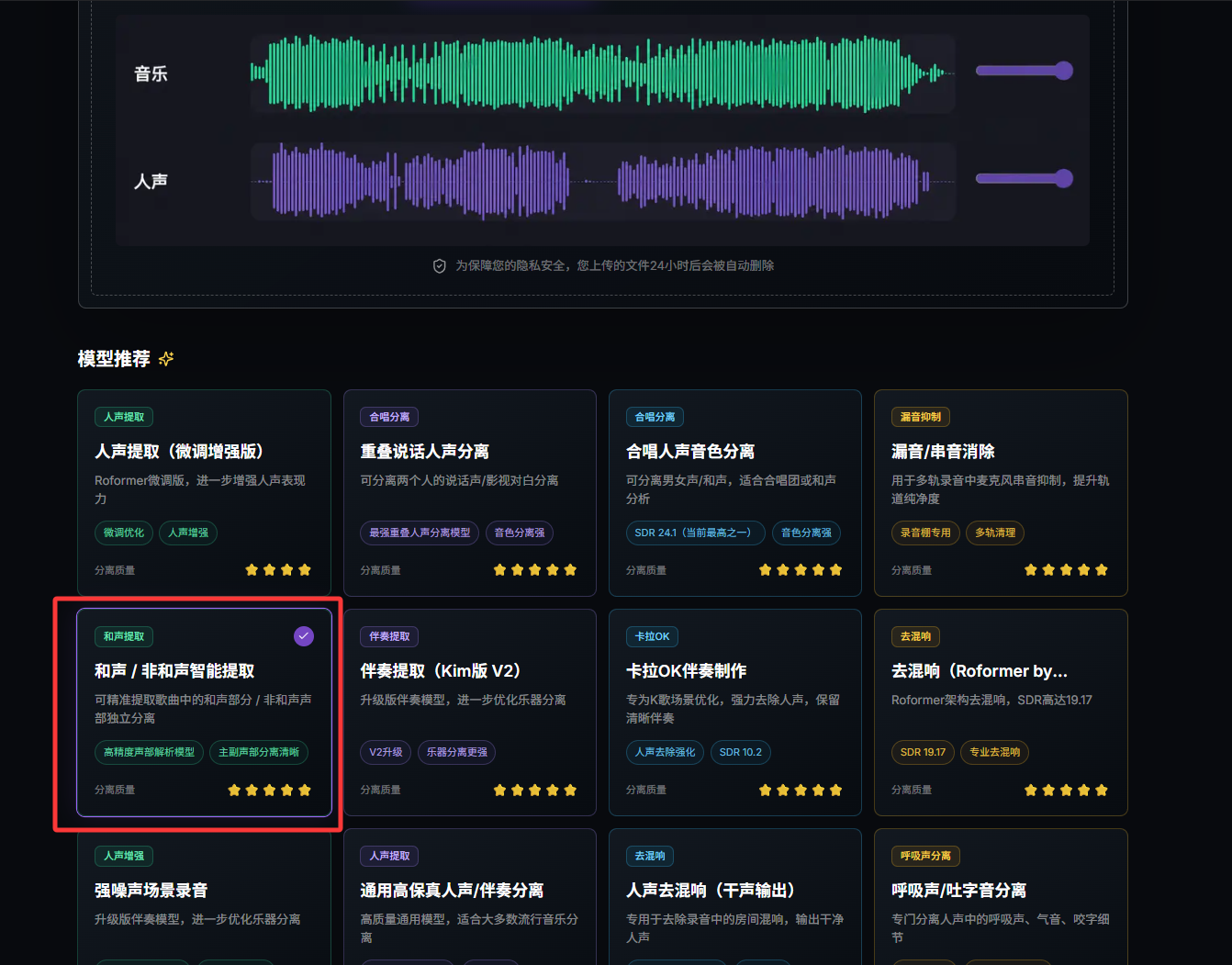The height and width of the screenshot is (965, 1232).
Task: Click the green 音乐 waveform
Action: pyautogui.click(x=602, y=73)
